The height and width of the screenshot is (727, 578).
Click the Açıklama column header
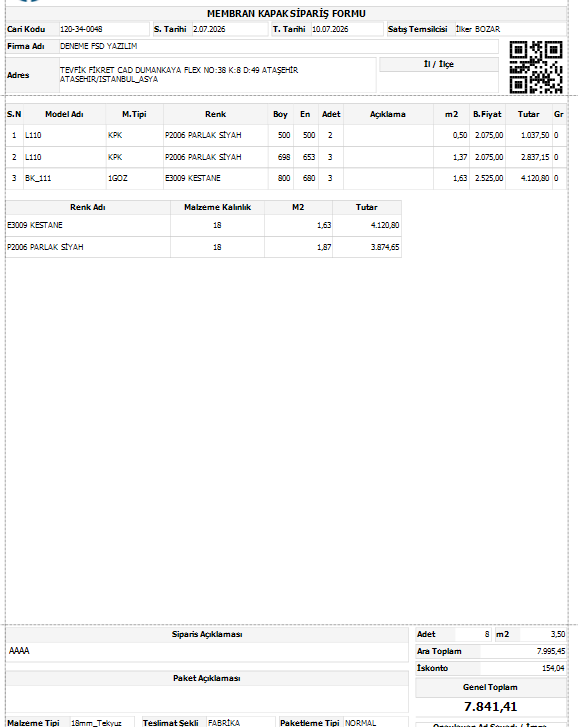[387, 114]
